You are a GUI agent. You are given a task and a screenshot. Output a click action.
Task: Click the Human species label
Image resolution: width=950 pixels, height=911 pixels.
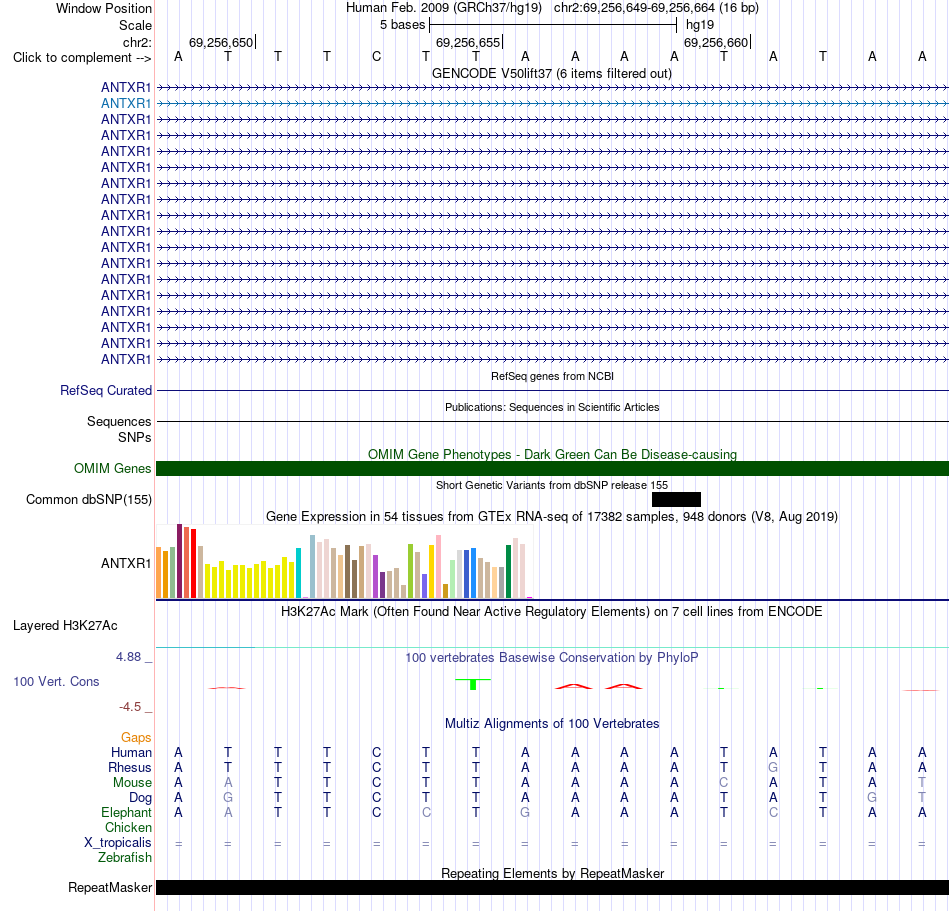pyautogui.click(x=131, y=752)
